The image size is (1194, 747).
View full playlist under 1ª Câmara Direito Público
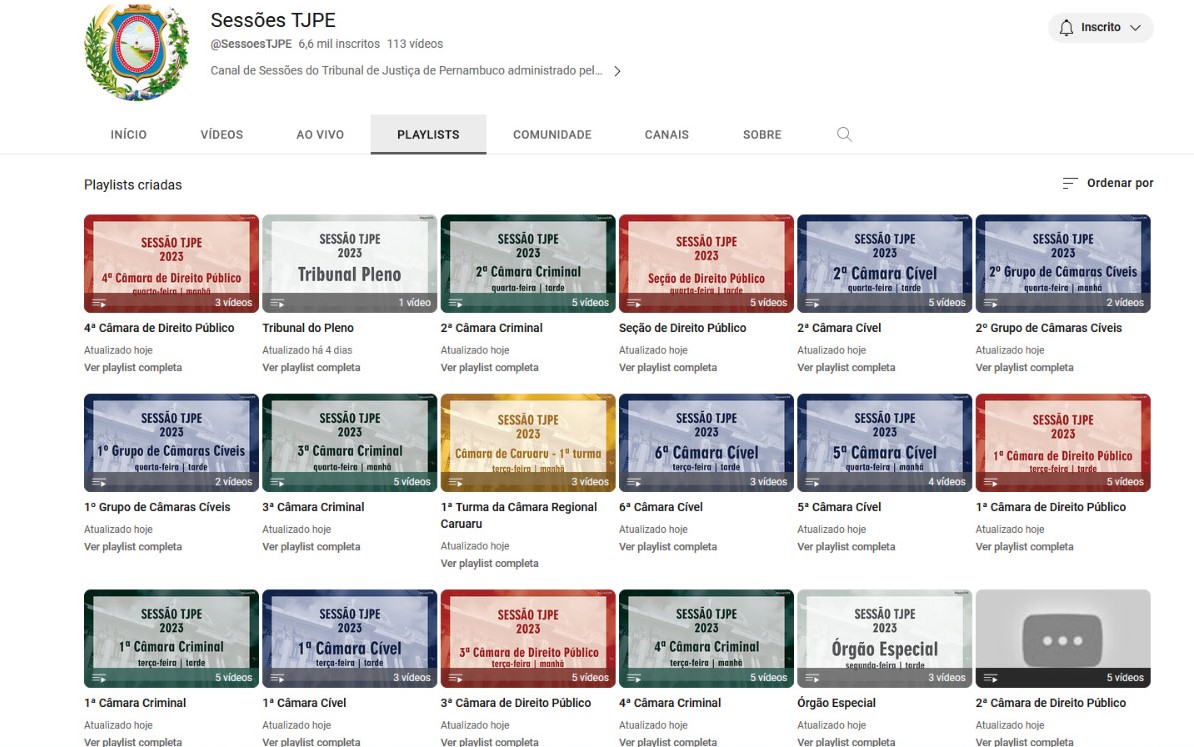pyautogui.click(x=1024, y=547)
